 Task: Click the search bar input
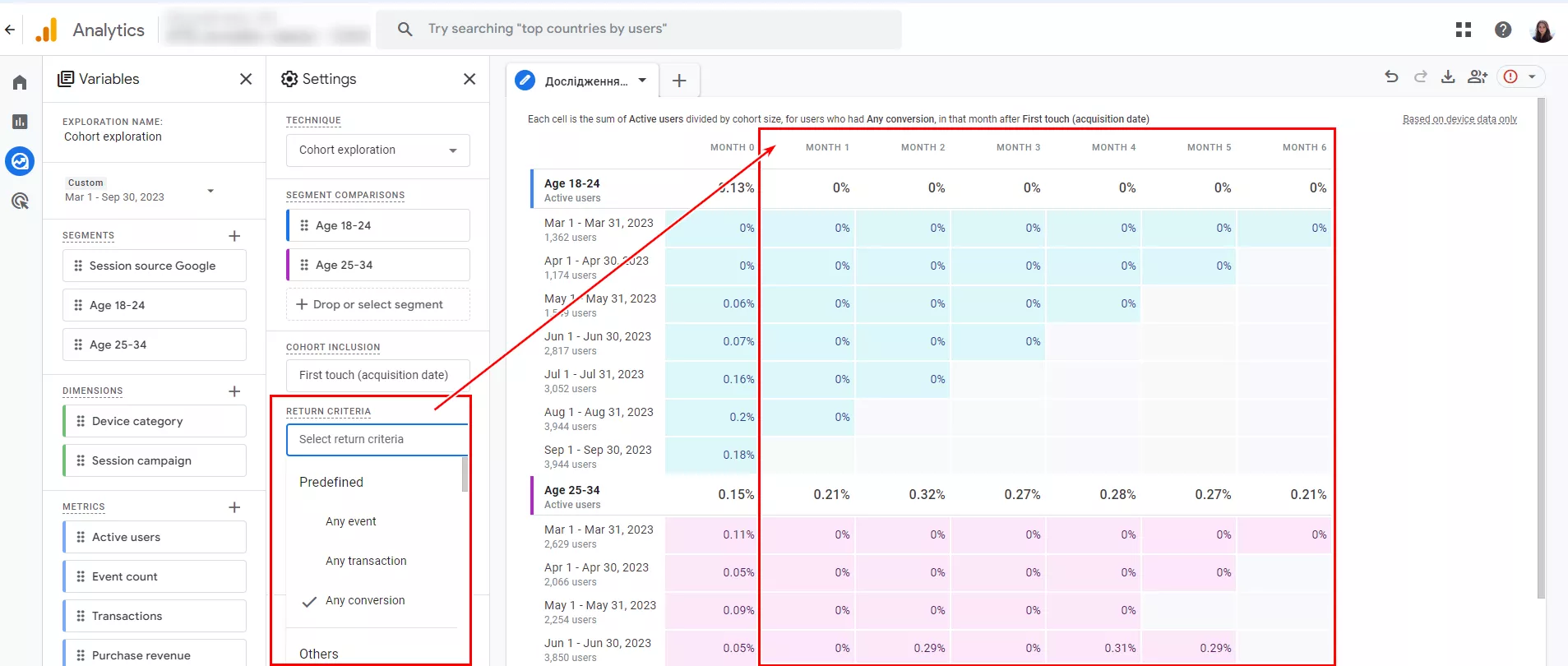pyautogui.click(x=639, y=30)
